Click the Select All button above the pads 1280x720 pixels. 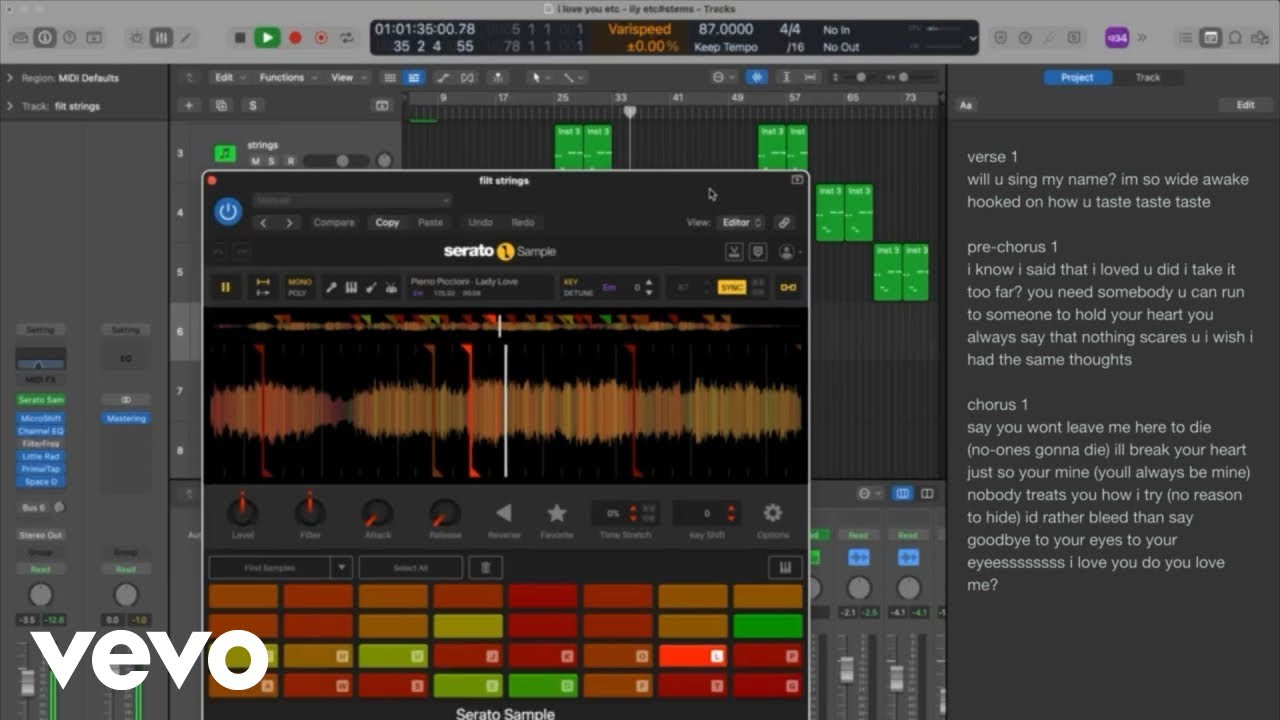point(410,568)
